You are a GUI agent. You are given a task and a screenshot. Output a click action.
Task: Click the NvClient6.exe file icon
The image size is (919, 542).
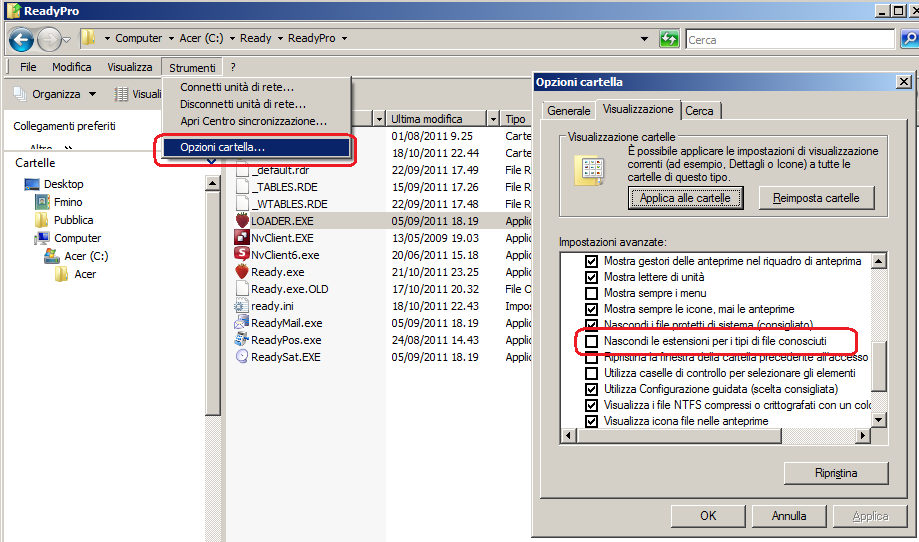tap(242, 254)
